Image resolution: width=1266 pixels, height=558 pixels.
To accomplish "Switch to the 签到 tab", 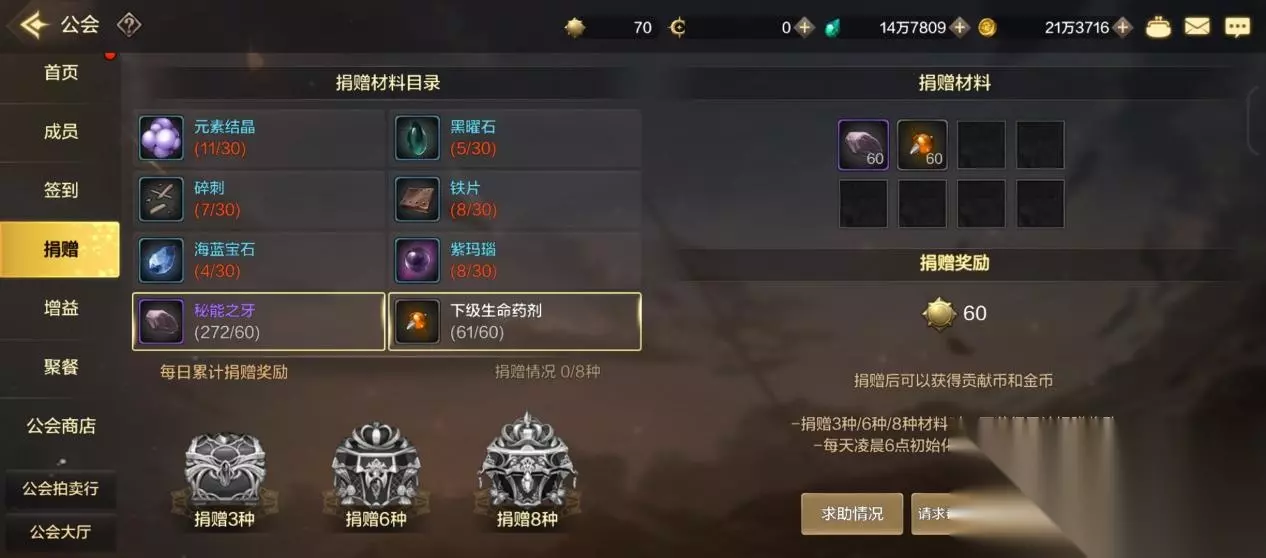I will 61,190.
